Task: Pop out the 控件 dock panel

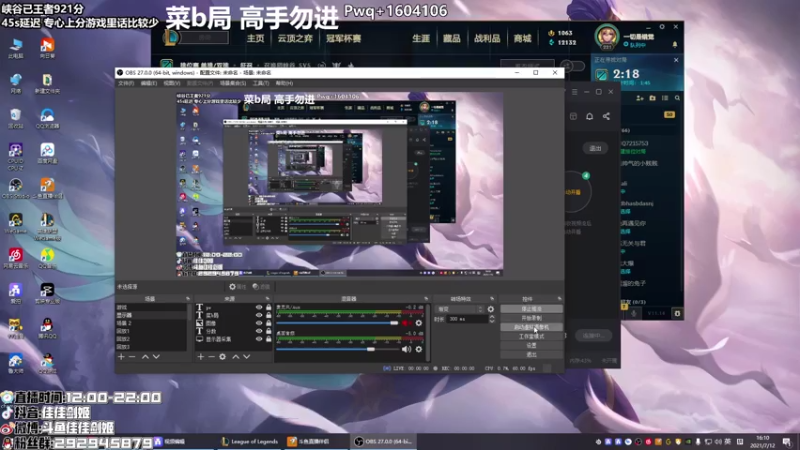Action: [x=560, y=299]
